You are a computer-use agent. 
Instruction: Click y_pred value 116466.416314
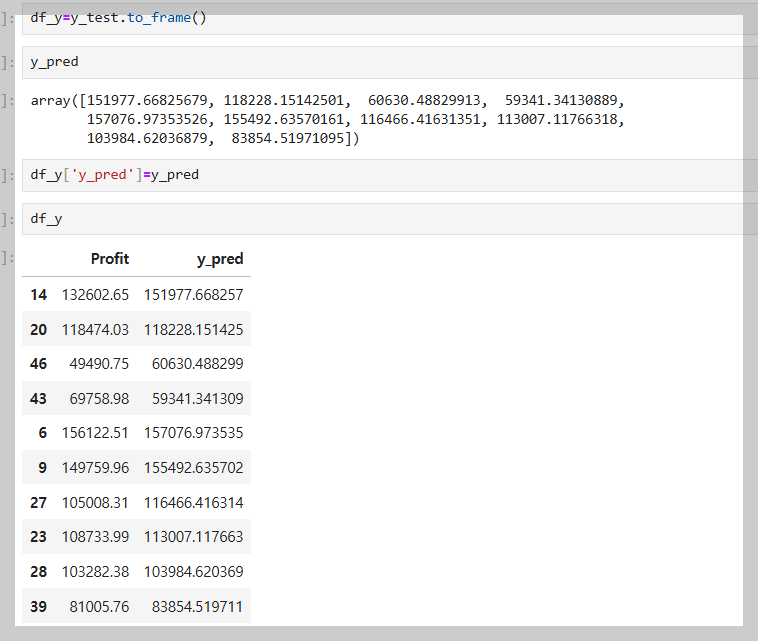tap(193, 503)
